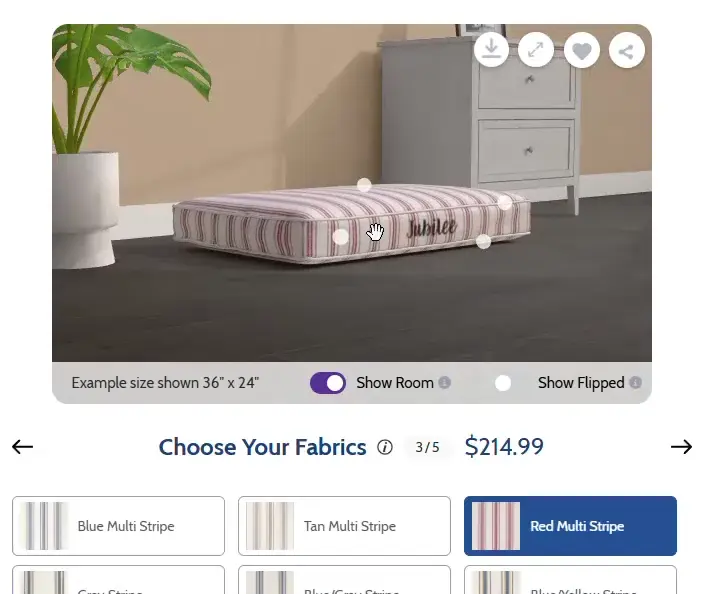Click Red Multi Stripe swatch thumbnail
This screenshot has width=702, height=594.
coord(496,526)
